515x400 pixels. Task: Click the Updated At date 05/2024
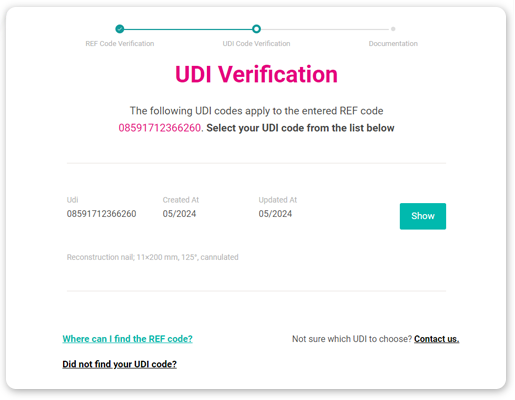pyautogui.click(x=275, y=214)
